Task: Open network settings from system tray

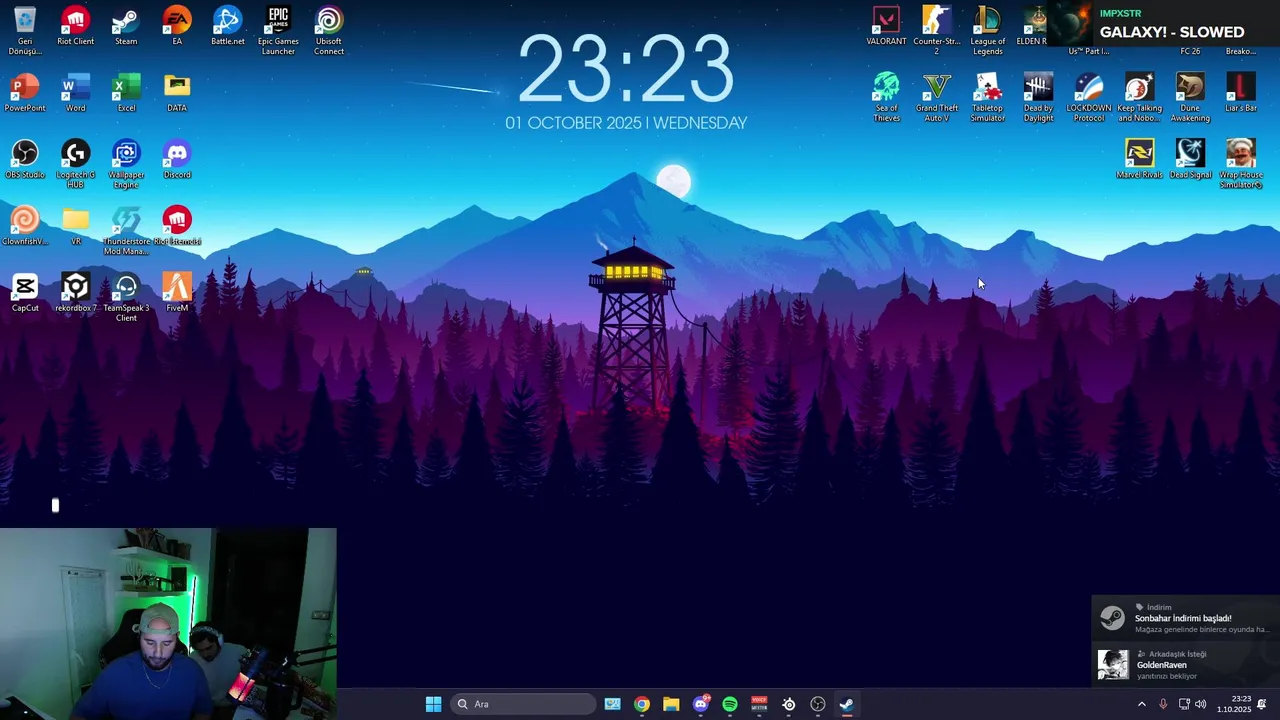Action: coord(1184,704)
